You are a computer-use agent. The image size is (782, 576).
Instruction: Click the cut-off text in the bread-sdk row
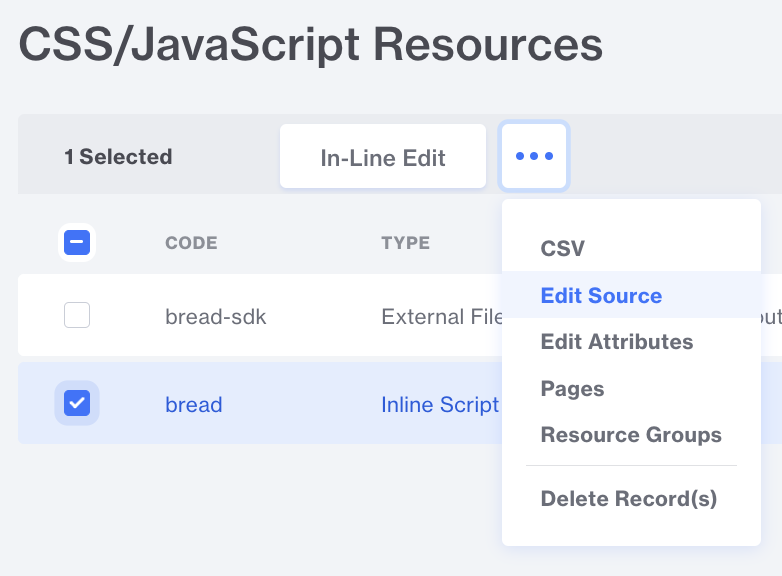[x=771, y=318]
